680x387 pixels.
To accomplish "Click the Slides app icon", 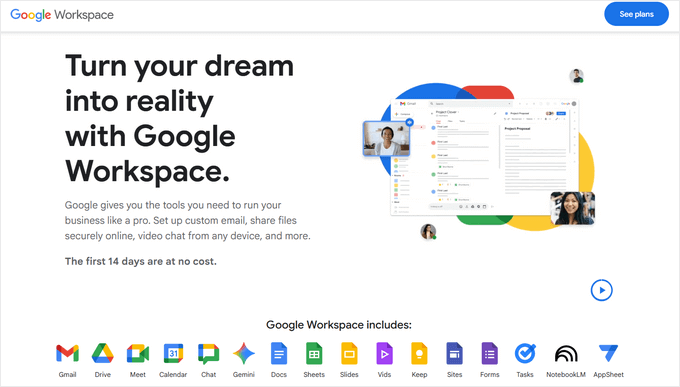I will (349, 353).
